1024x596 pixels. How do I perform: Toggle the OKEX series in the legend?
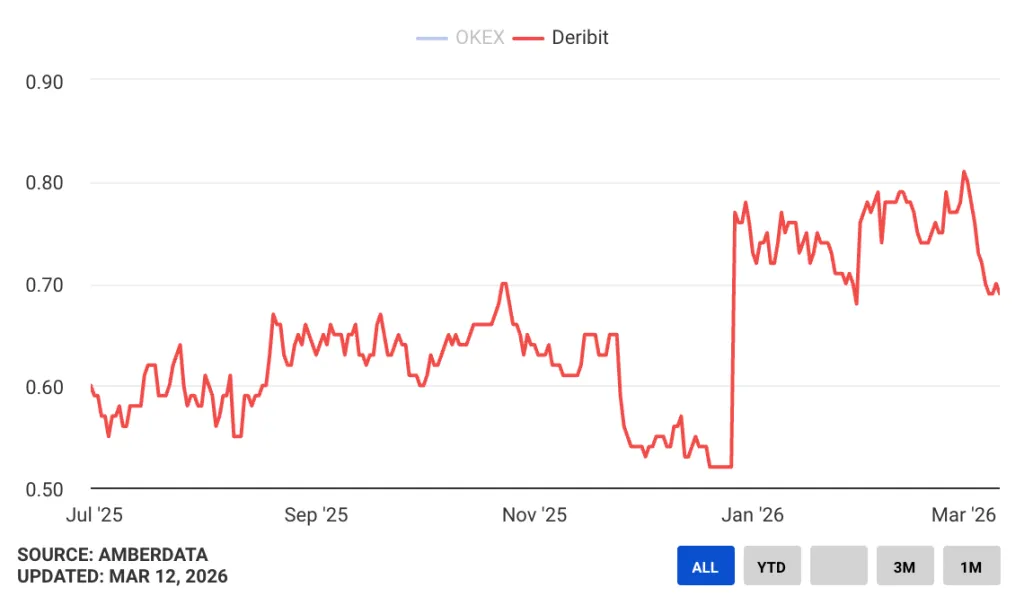coord(479,38)
